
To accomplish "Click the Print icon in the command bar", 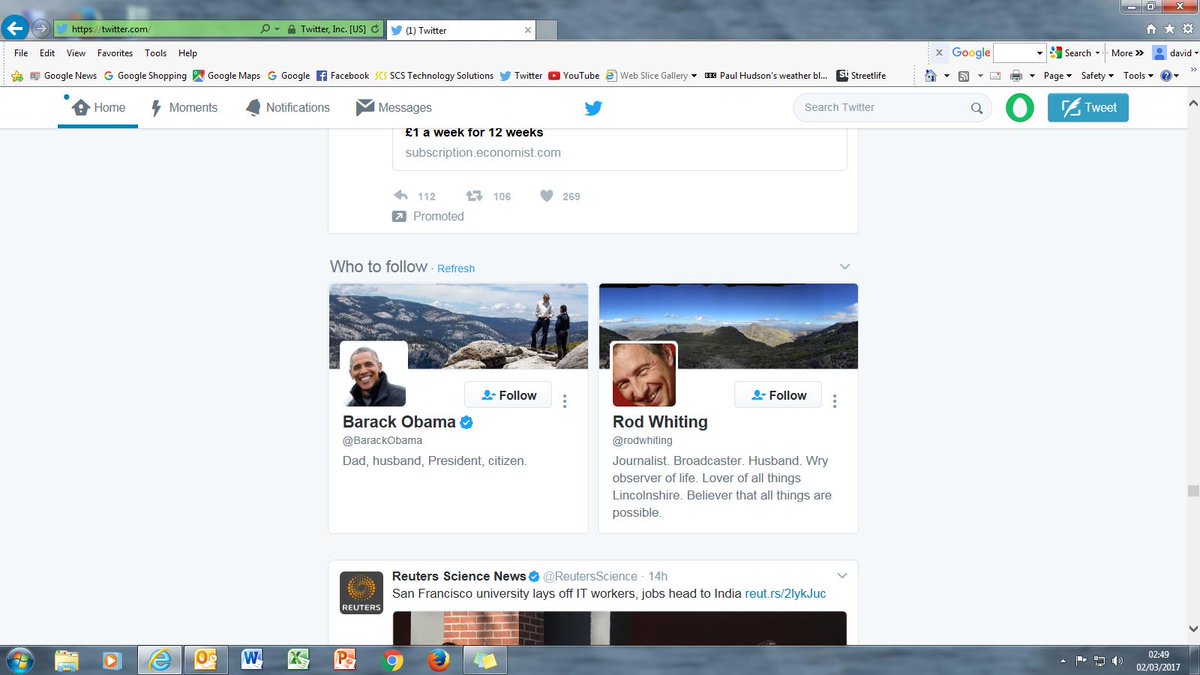I will coord(1016,75).
